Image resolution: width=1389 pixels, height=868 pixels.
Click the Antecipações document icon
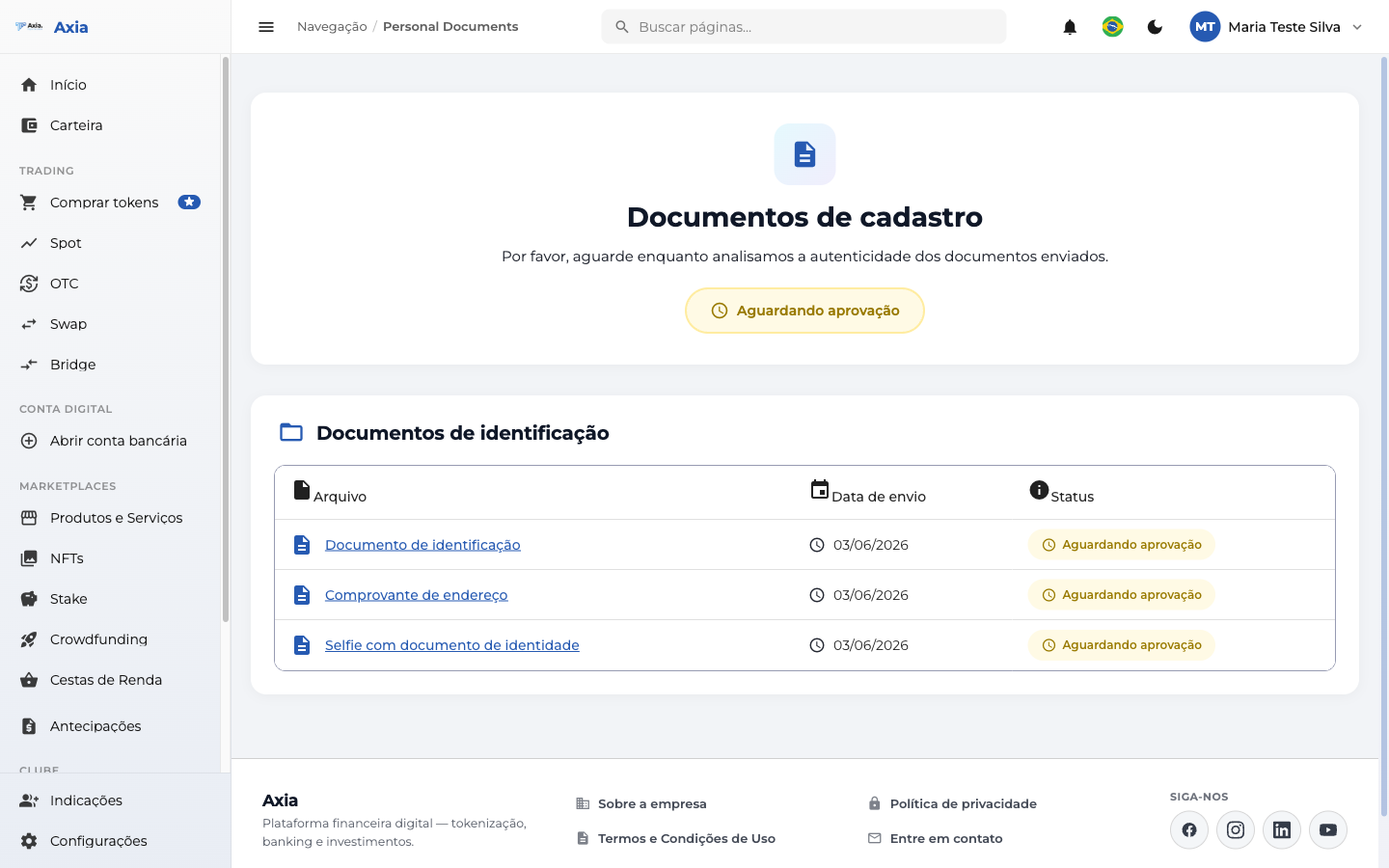coord(29,726)
